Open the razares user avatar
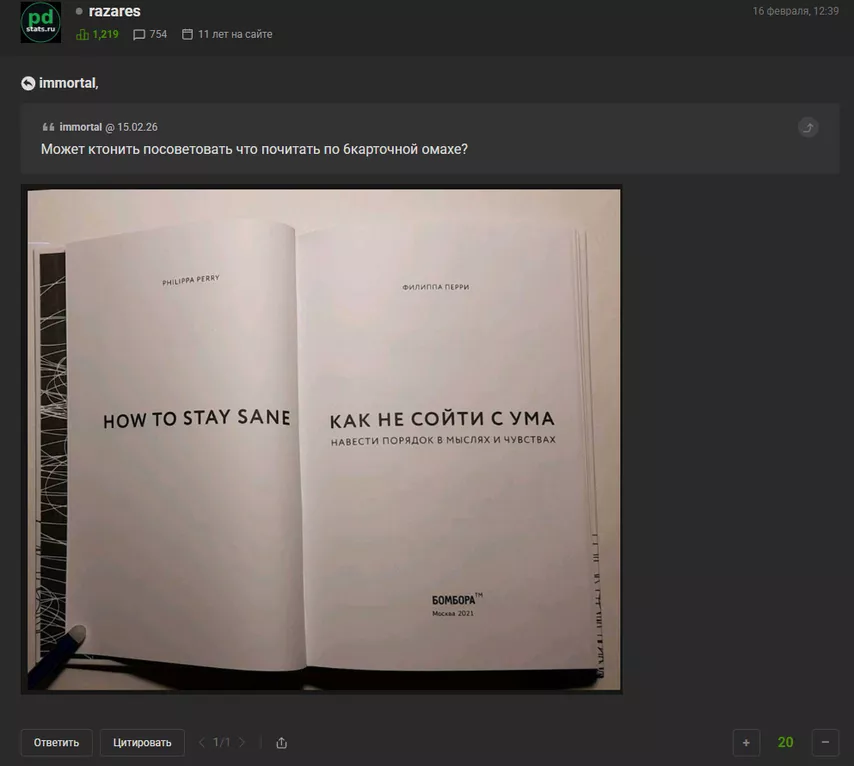This screenshot has height=766, width=854. pyautogui.click(x=40, y=22)
